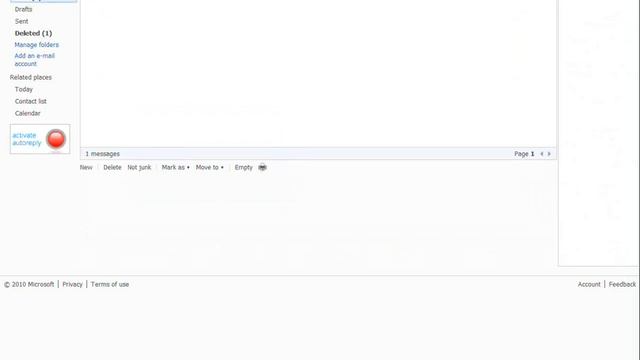Viewport: 640px width, 360px height.
Task: Open the Account link in footer
Action: point(589,284)
